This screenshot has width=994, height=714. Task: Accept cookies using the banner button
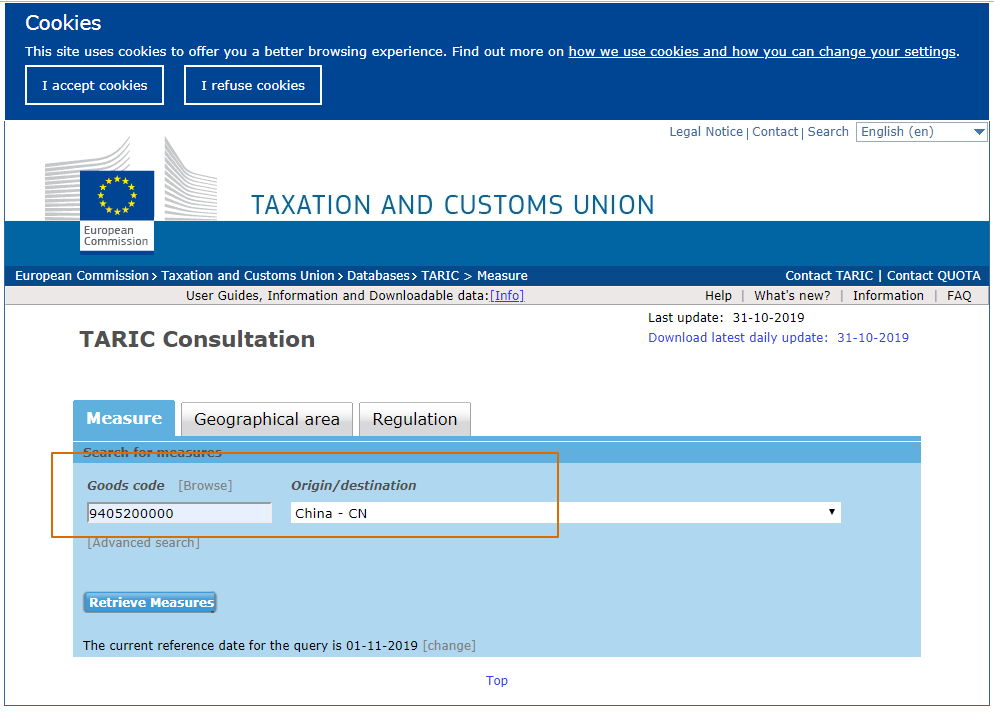pyautogui.click(x=94, y=85)
